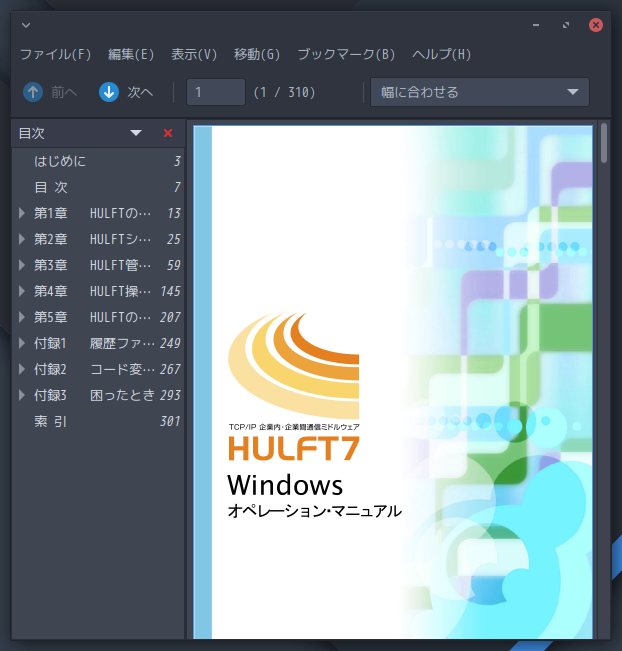Click the next page down-arrow icon
The height and width of the screenshot is (651, 622).
coord(109,92)
